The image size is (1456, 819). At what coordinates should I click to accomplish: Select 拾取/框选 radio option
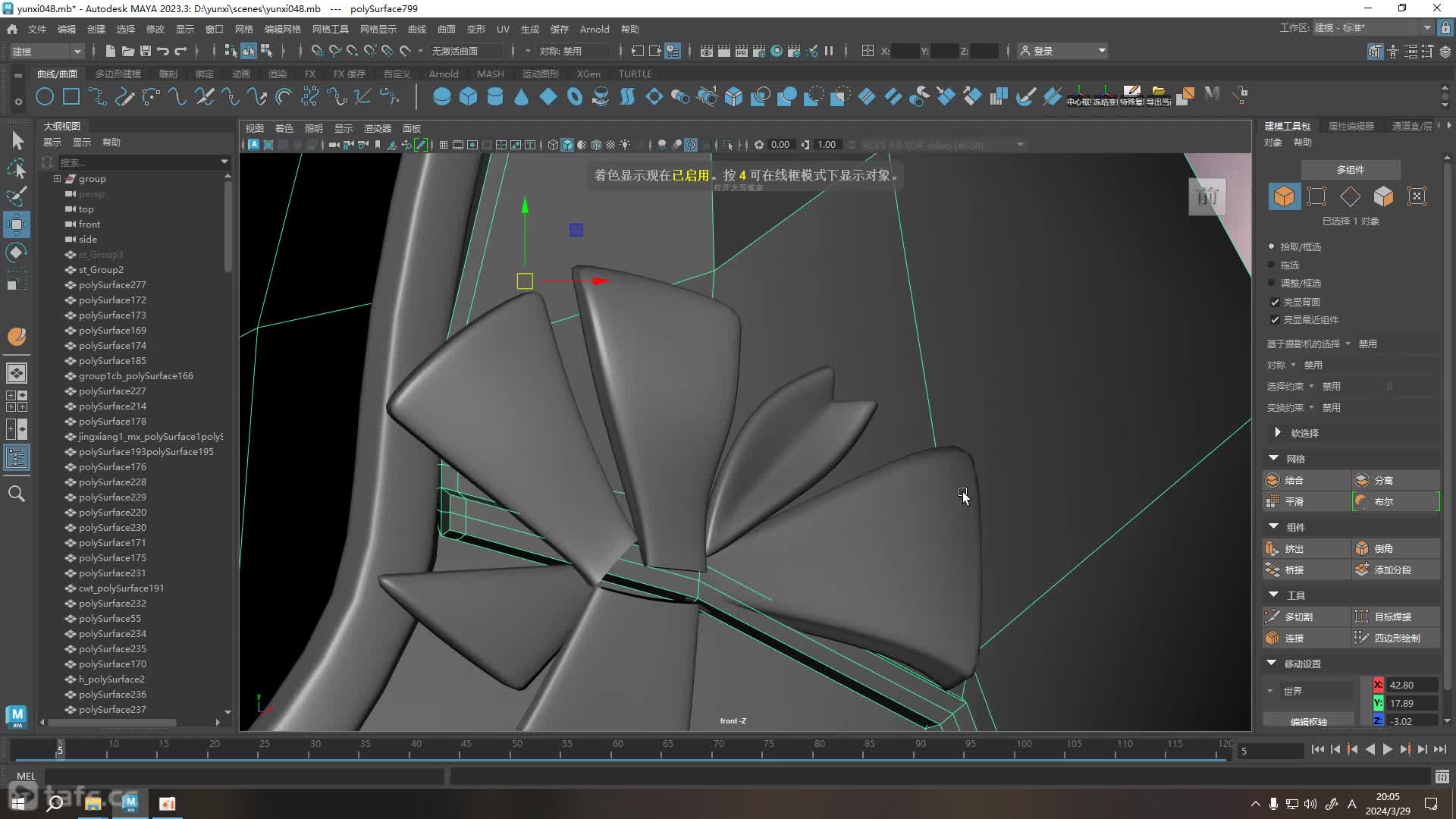click(1272, 246)
